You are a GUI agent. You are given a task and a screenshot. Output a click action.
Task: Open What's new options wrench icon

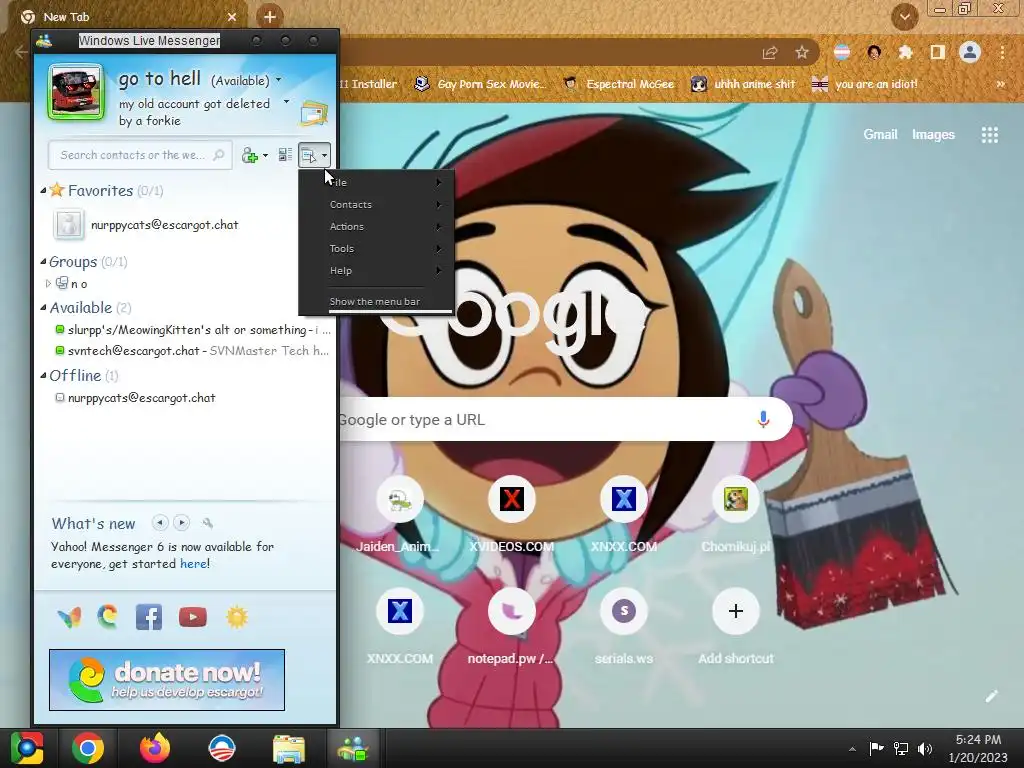pyautogui.click(x=208, y=523)
